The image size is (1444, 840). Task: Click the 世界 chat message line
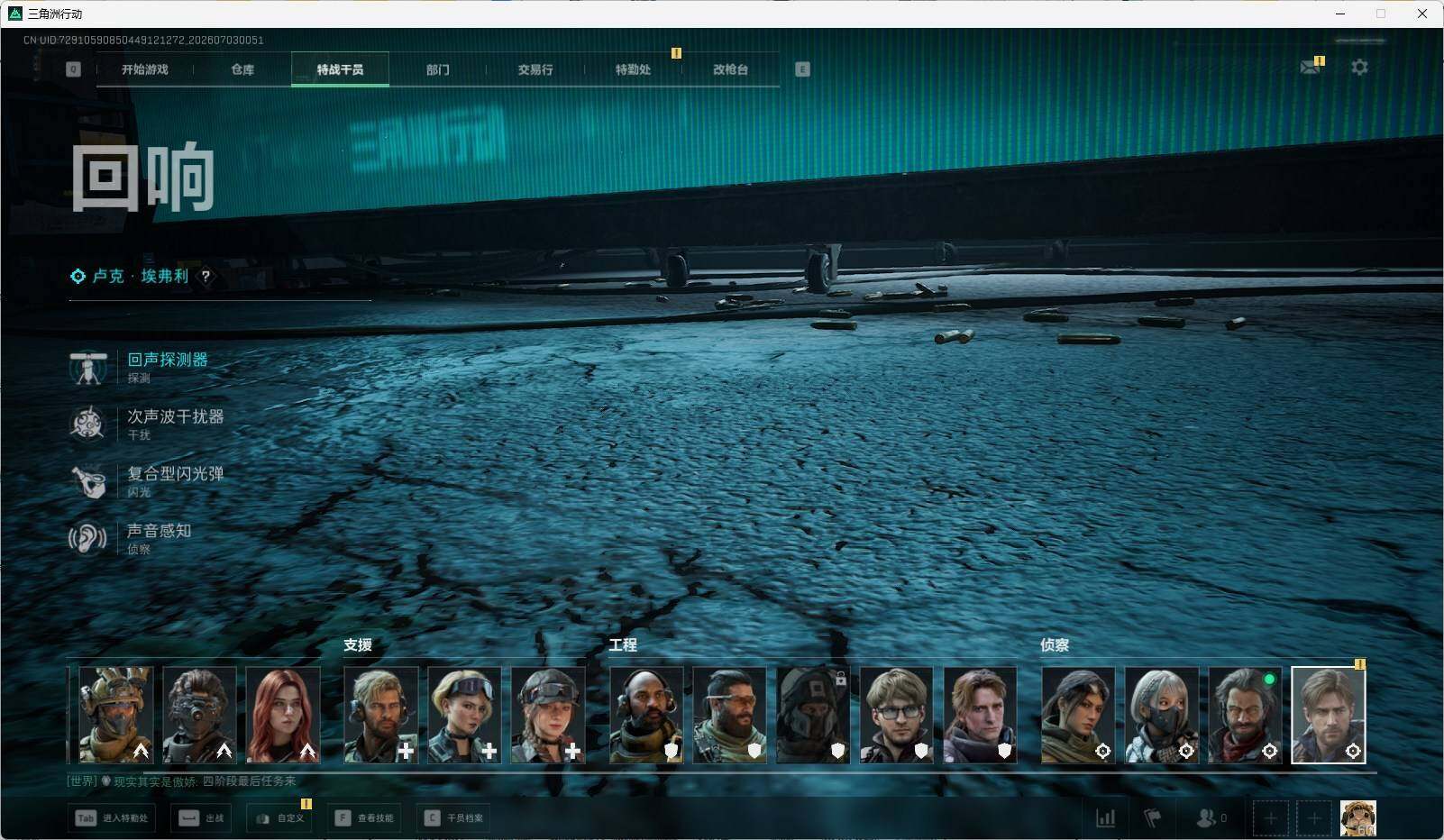pyautogui.click(x=181, y=781)
